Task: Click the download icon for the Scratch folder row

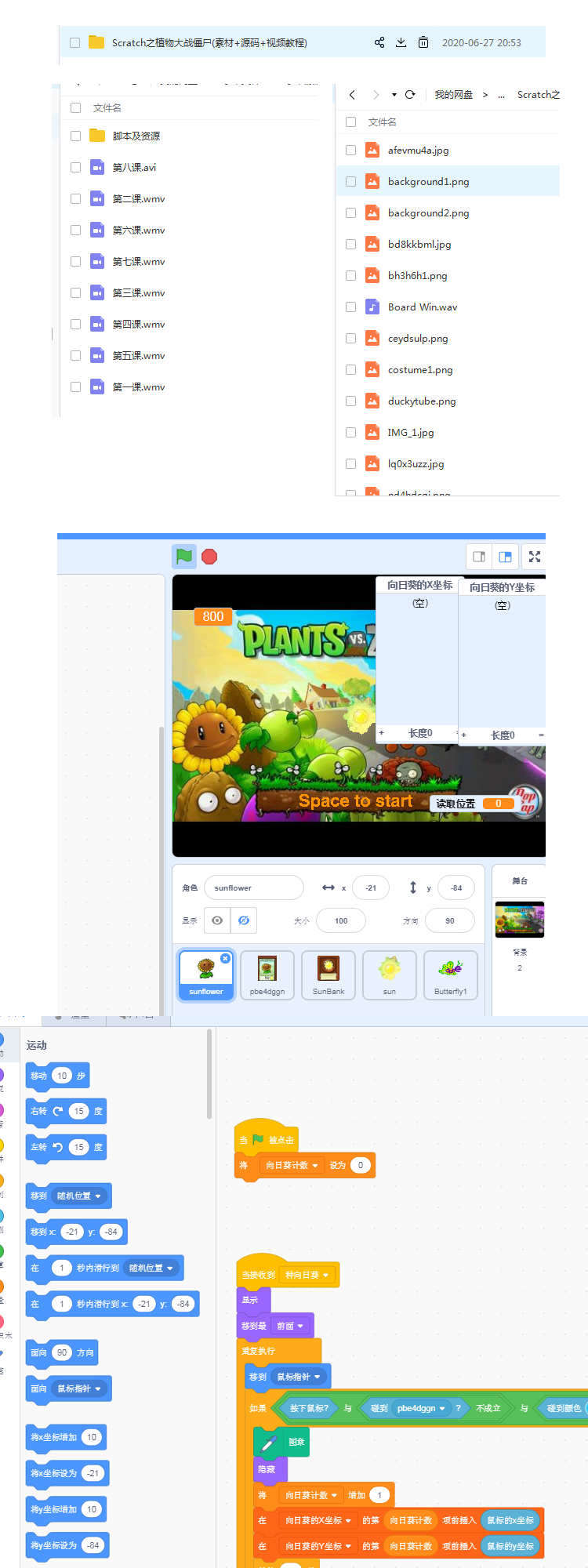Action: [401, 42]
